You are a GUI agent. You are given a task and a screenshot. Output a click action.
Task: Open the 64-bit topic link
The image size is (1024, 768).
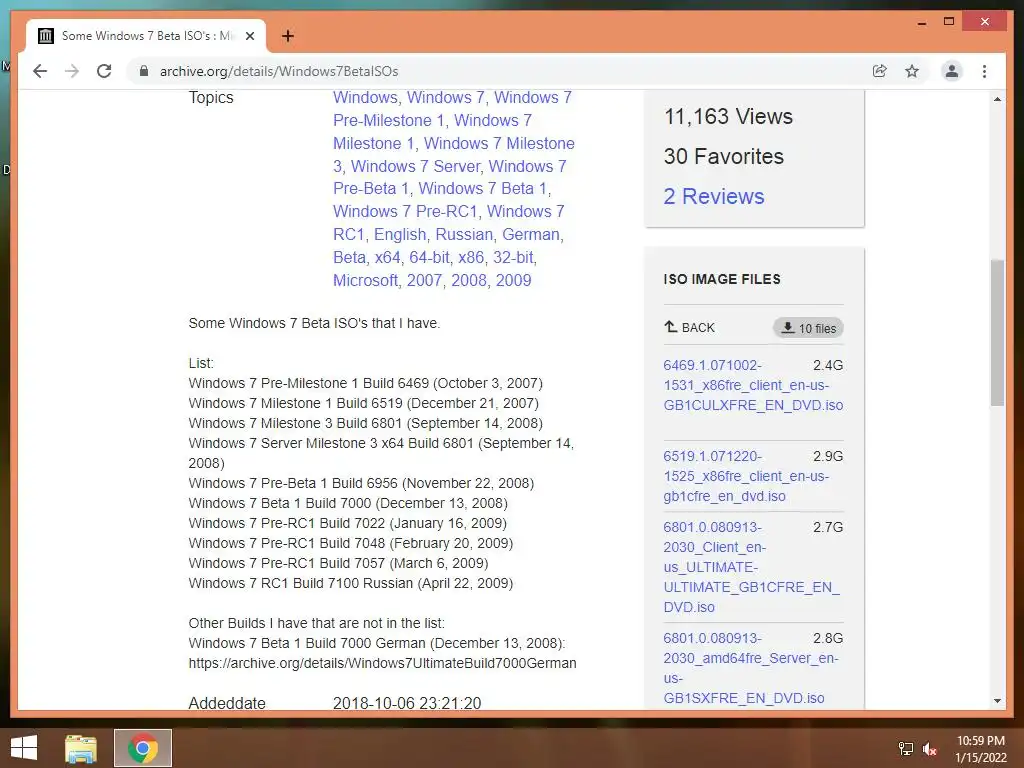(x=429, y=257)
